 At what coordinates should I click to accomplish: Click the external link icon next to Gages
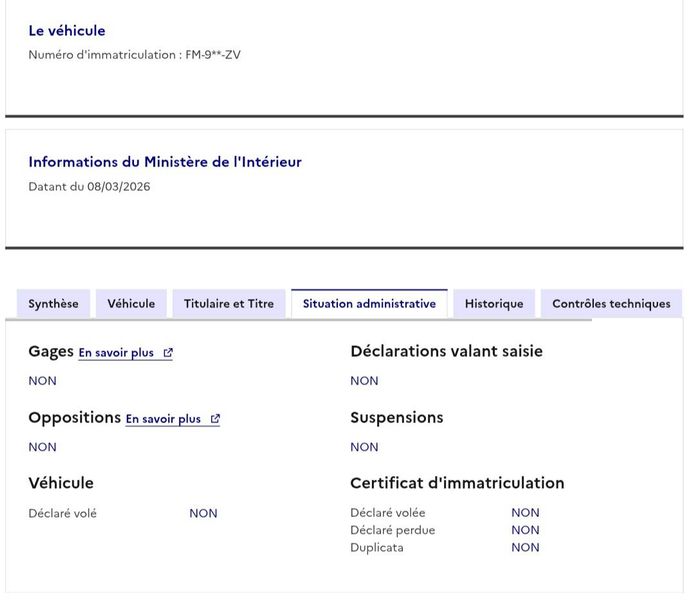[x=168, y=353]
